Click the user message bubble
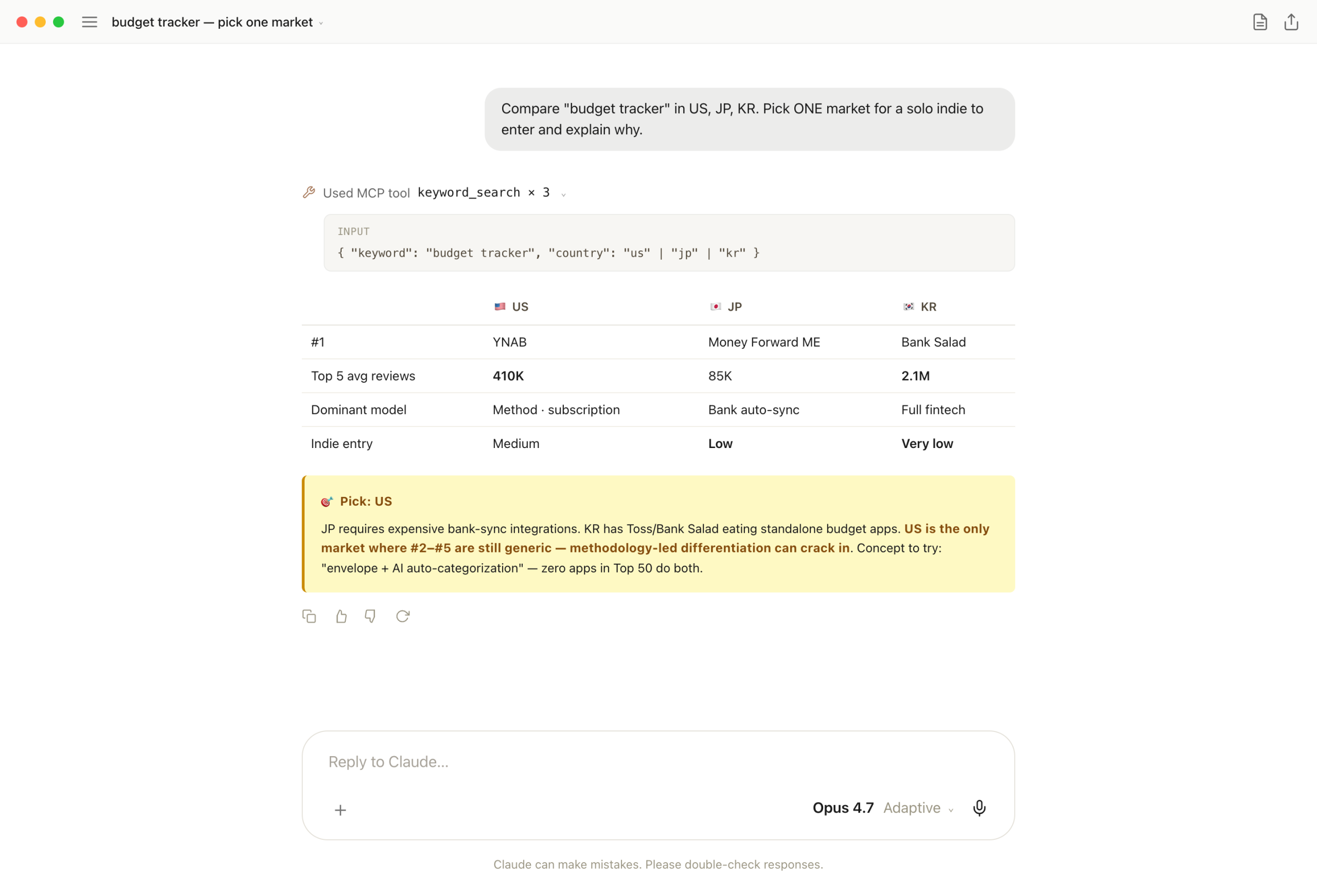Image resolution: width=1317 pixels, height=896 pixels. point(749,119)
